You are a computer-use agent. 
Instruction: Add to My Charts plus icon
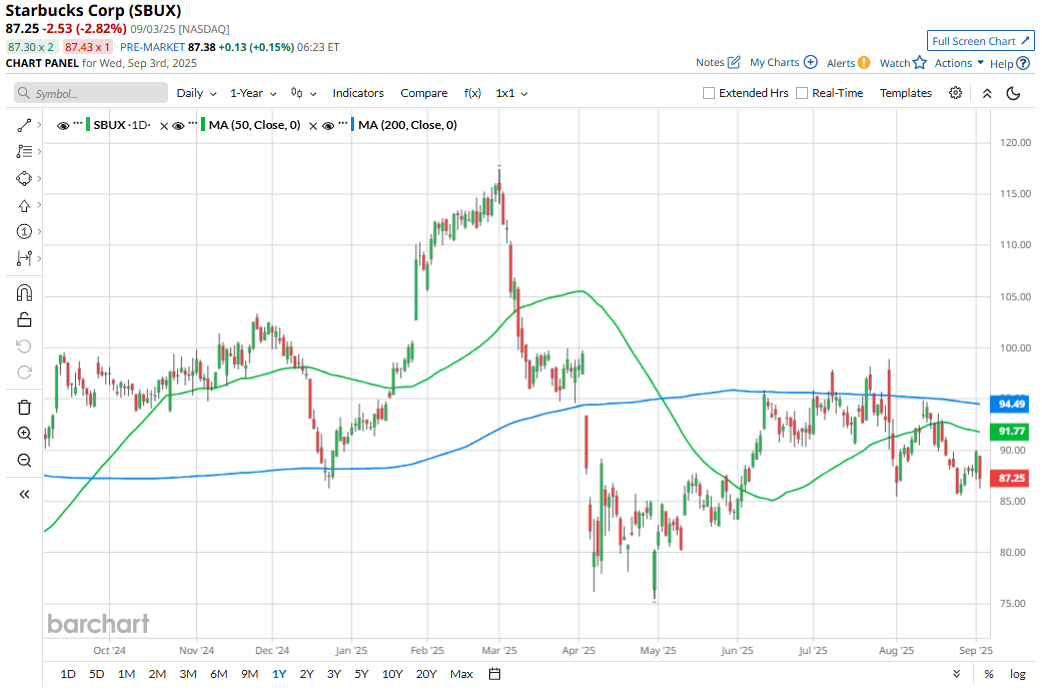coord(810,62)
